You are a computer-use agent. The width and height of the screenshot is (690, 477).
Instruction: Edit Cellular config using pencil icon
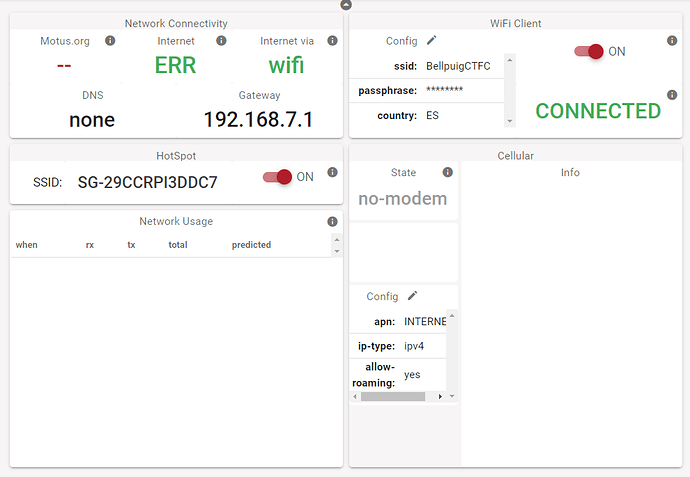point(412,296)
